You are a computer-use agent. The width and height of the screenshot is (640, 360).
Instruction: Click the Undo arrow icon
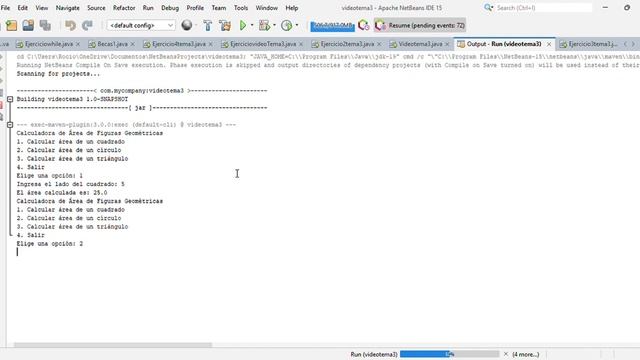[x=70, y=25]
